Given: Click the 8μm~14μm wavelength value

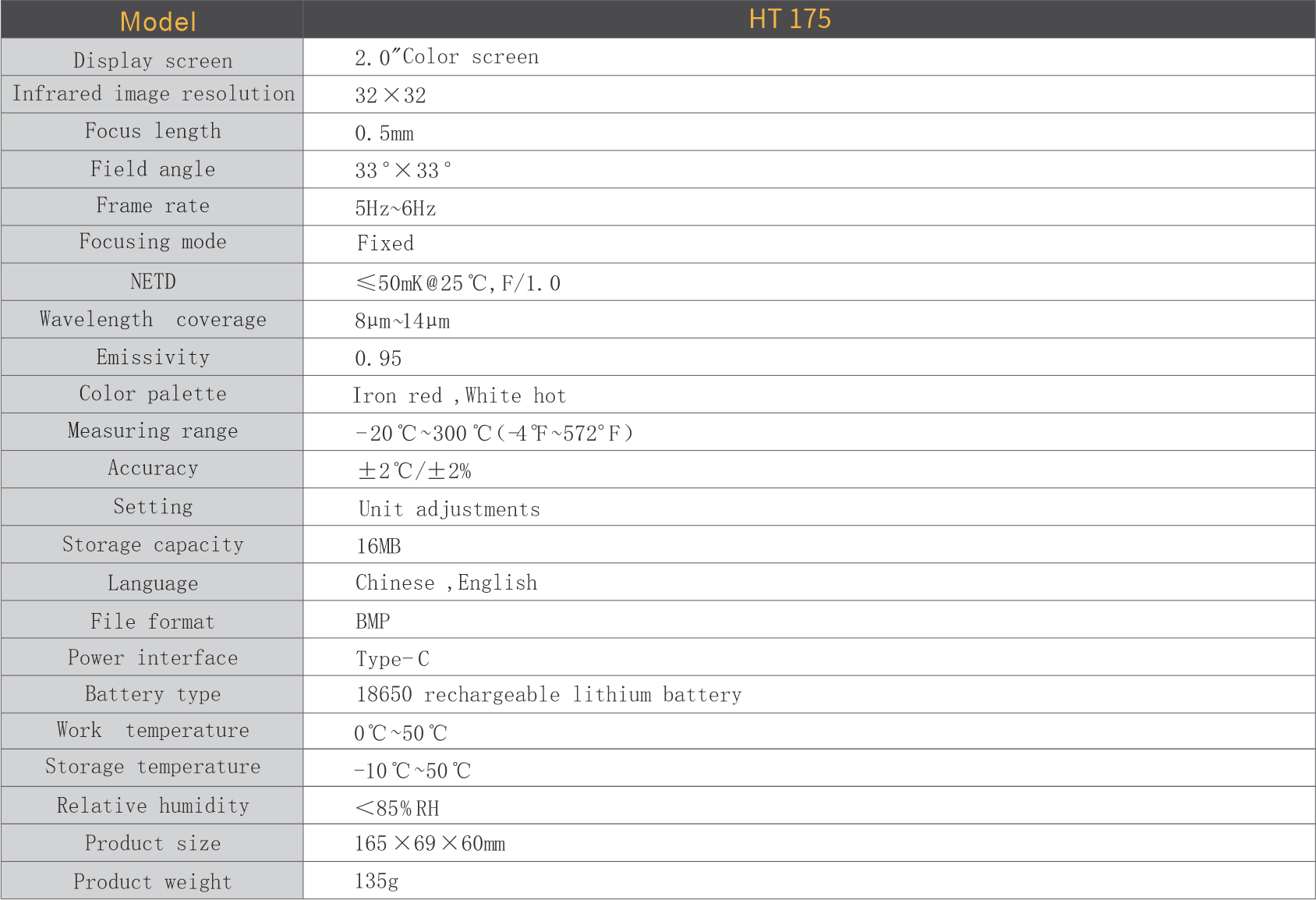Looking at the screenshot, I should tap(402, 321).
